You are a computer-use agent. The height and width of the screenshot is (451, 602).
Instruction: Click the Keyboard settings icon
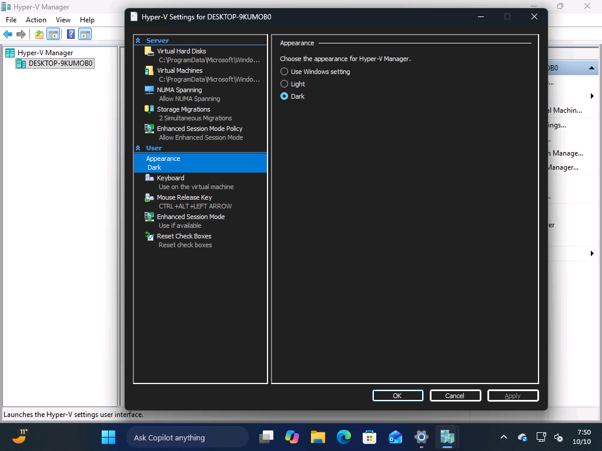(149, 178)
